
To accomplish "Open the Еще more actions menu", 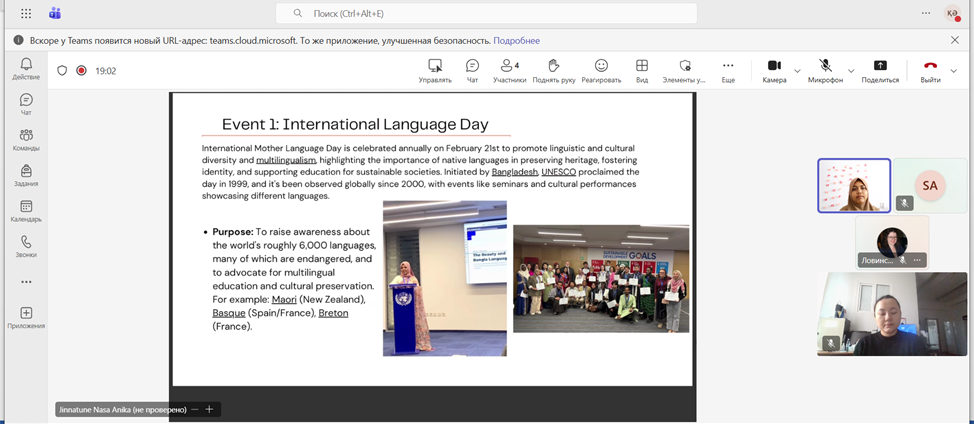I will (x=728, y=70).
